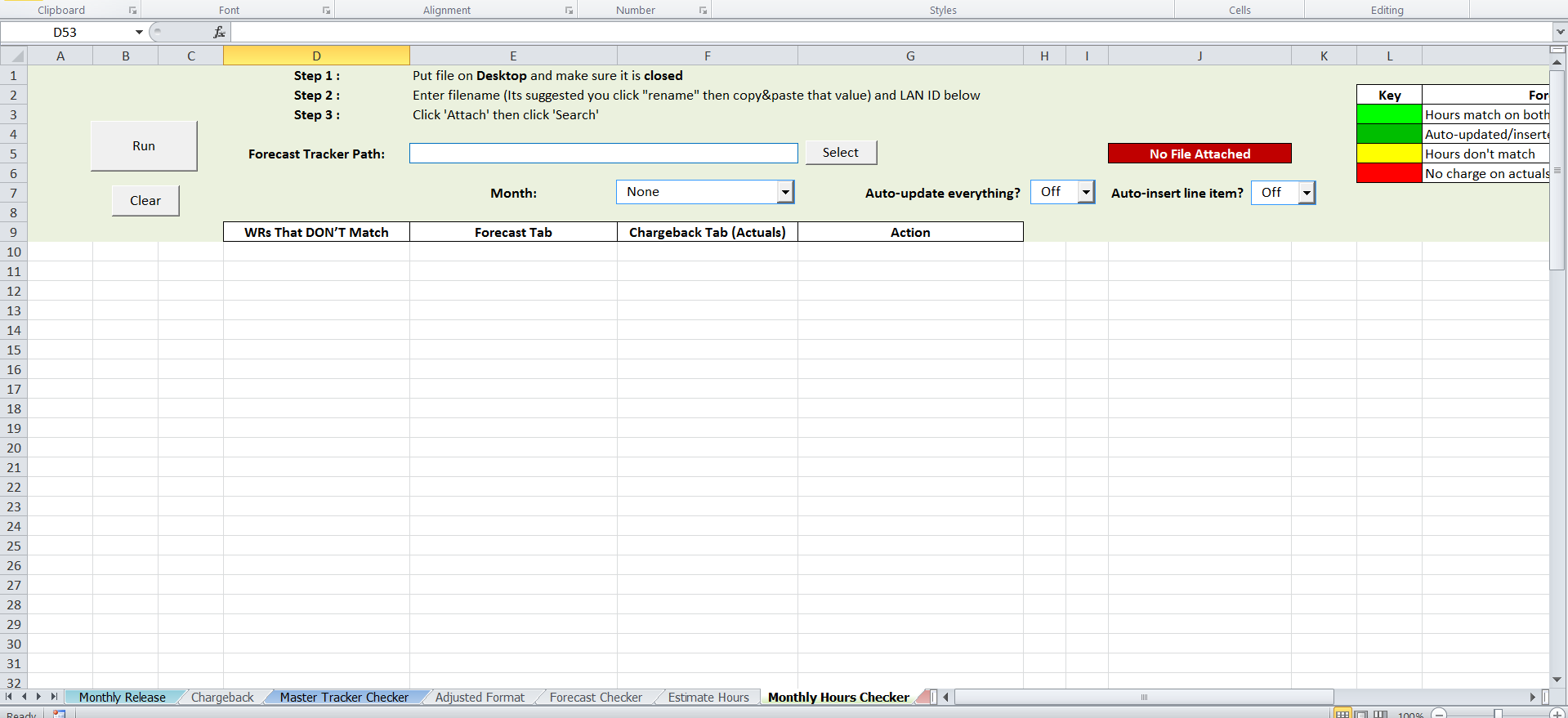Viewport: 1568px width, 718px height.
Task: Jump to the first sheet tab arrow
Action: pyautogui.click(x=9, y=697)
